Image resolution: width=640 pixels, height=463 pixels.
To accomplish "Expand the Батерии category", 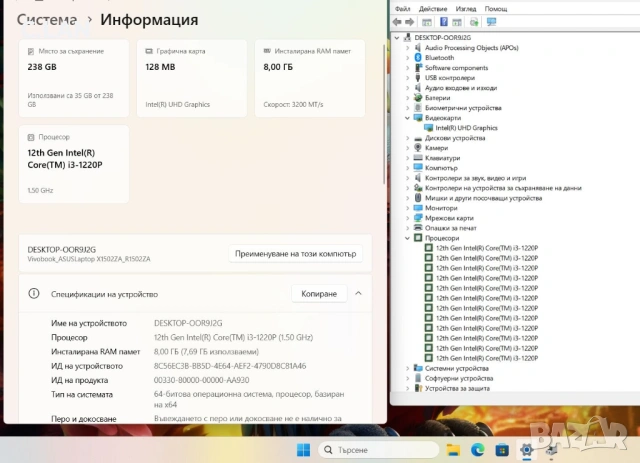I will 407,98.
